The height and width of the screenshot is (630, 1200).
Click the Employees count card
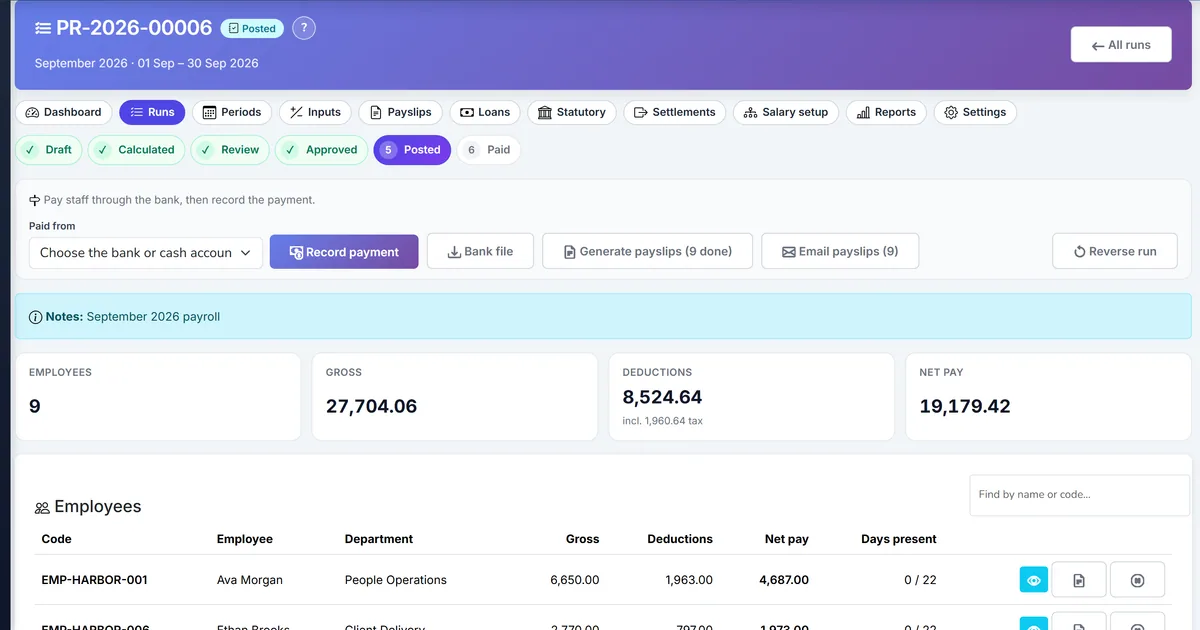(x=158, y=396)
